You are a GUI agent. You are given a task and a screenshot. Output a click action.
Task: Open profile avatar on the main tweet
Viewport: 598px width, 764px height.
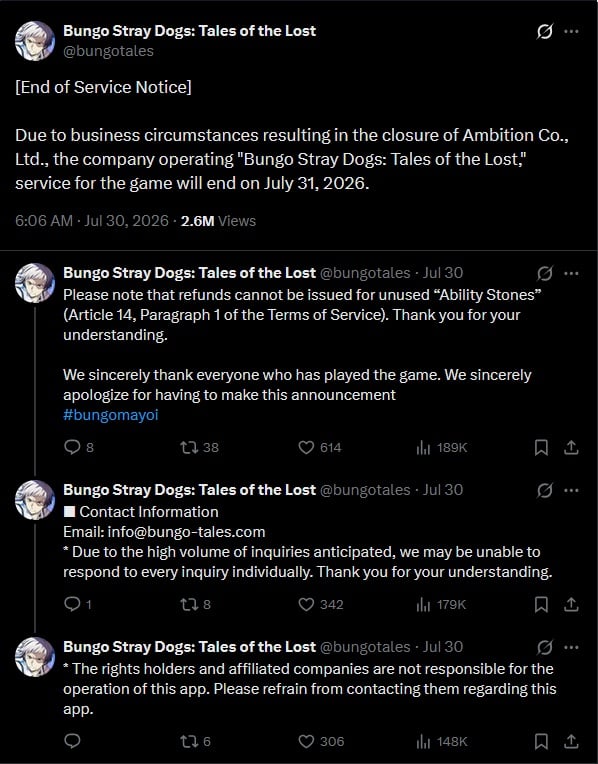[x=35, y=41]
